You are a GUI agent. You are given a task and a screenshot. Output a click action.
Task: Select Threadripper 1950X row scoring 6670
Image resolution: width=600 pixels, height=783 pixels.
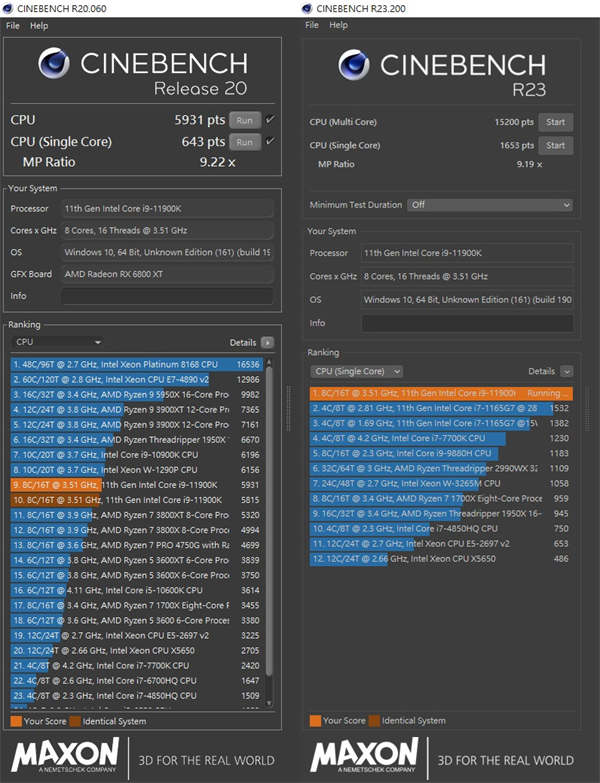click(137, 440)
